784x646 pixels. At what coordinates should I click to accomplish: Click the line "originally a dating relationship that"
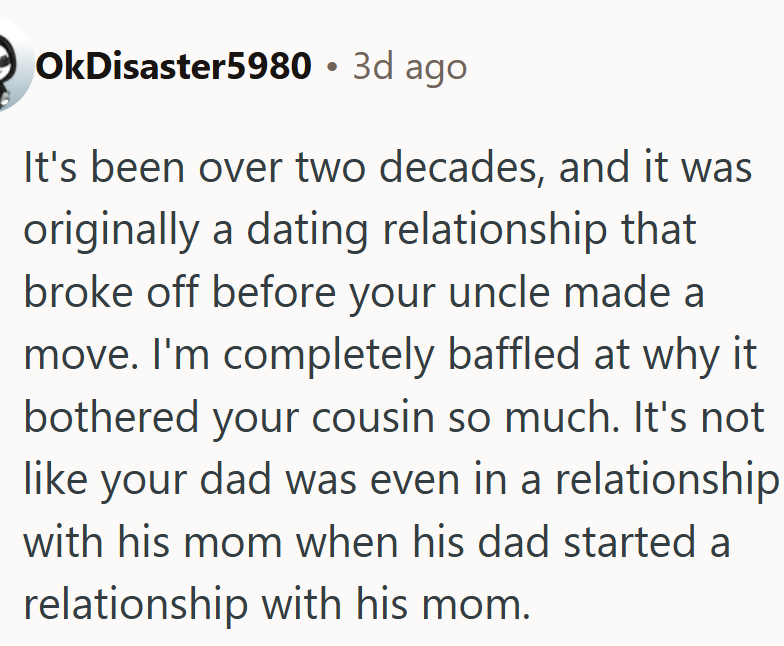click(360, 230)
